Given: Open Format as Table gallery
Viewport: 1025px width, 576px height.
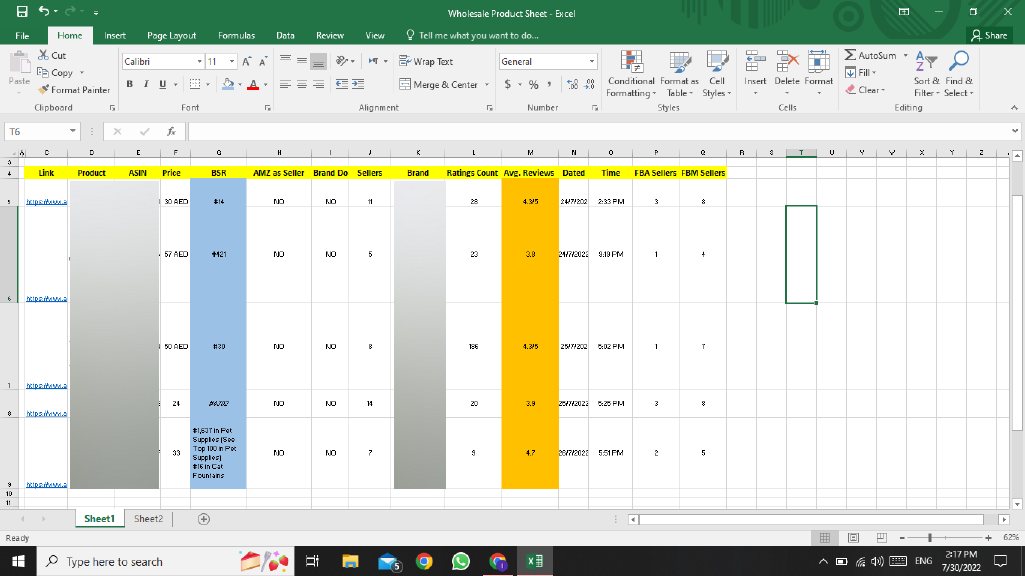Looking at the screenshot, I should [x=679, y=74].
